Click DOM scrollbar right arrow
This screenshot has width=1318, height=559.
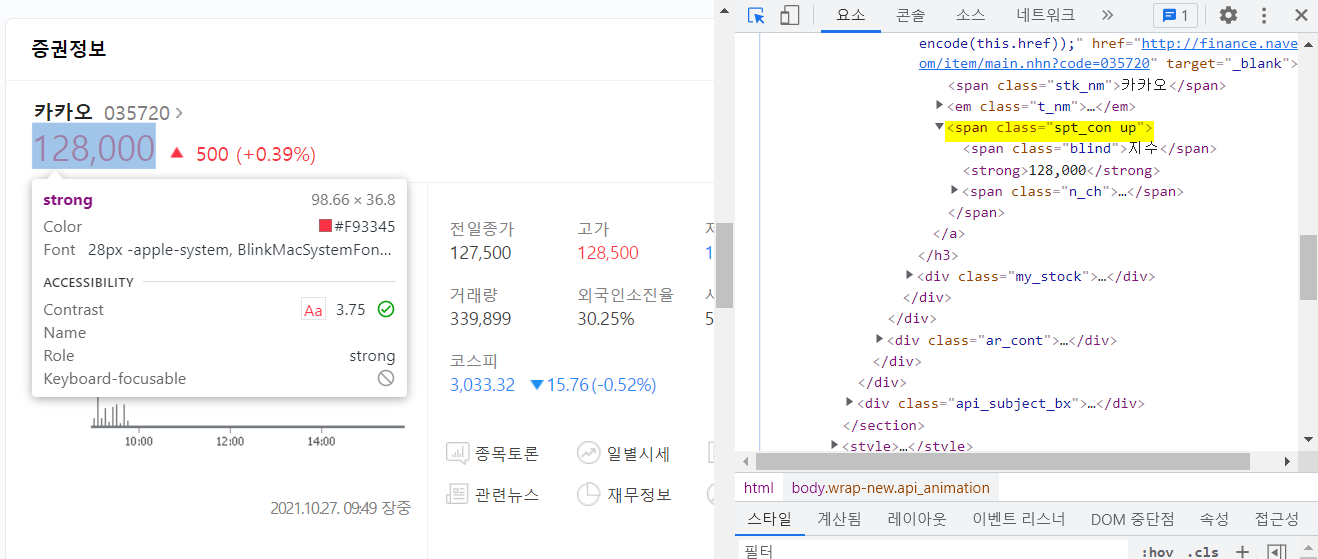tap(1290, 461)
